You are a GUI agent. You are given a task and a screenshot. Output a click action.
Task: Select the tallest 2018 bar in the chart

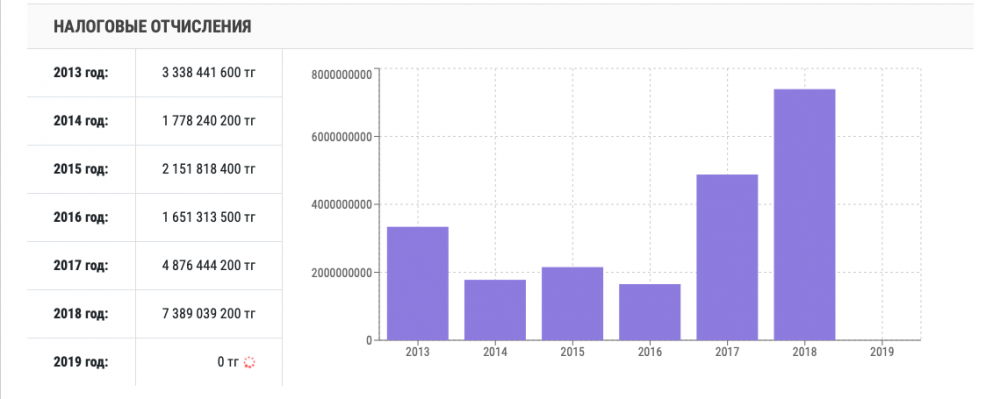coord(804,214)
